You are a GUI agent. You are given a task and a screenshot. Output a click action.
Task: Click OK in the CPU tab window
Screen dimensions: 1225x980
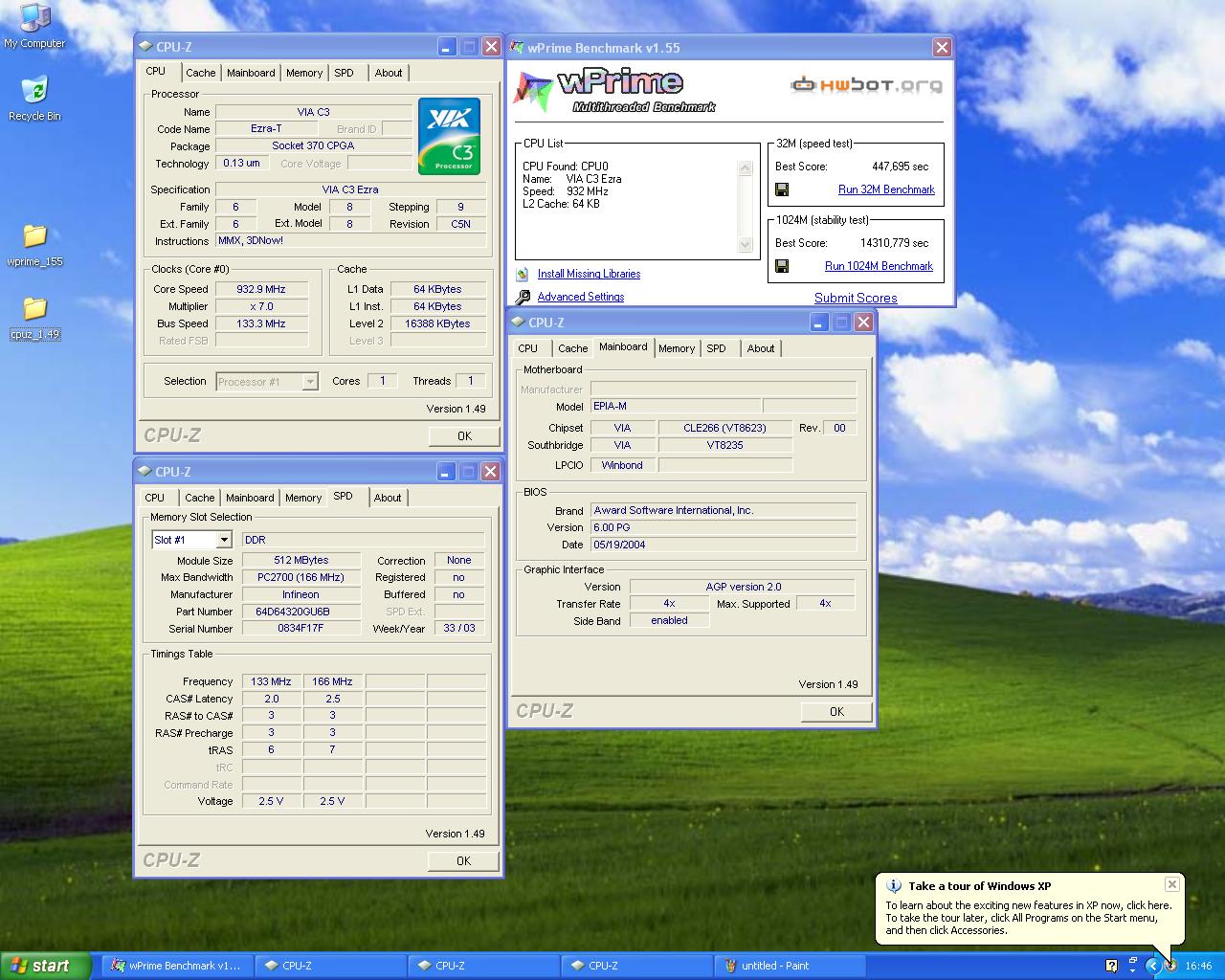coord(464,435)
